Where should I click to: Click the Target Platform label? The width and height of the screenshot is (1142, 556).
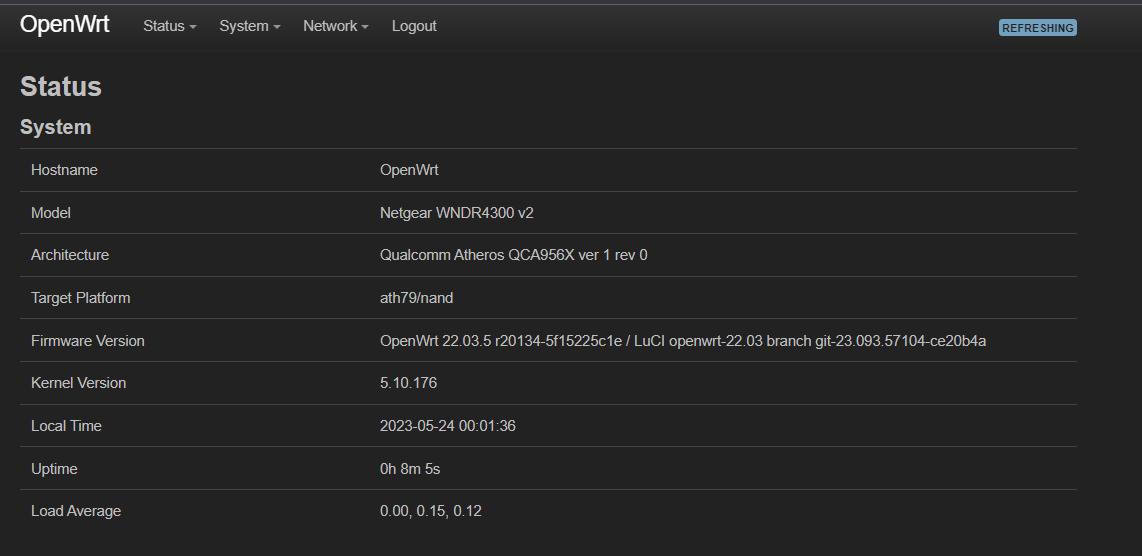click(80, 298)
